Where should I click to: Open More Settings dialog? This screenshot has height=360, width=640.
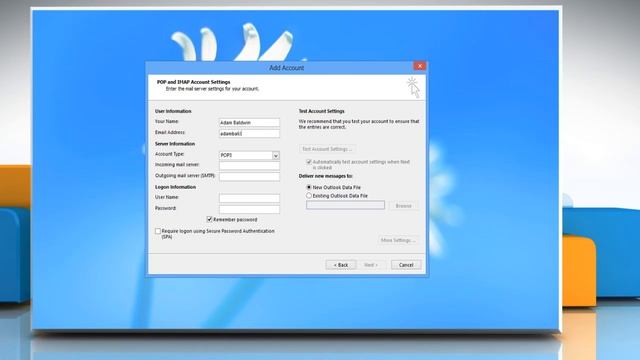pyautogui.click(x=398, y=240)
